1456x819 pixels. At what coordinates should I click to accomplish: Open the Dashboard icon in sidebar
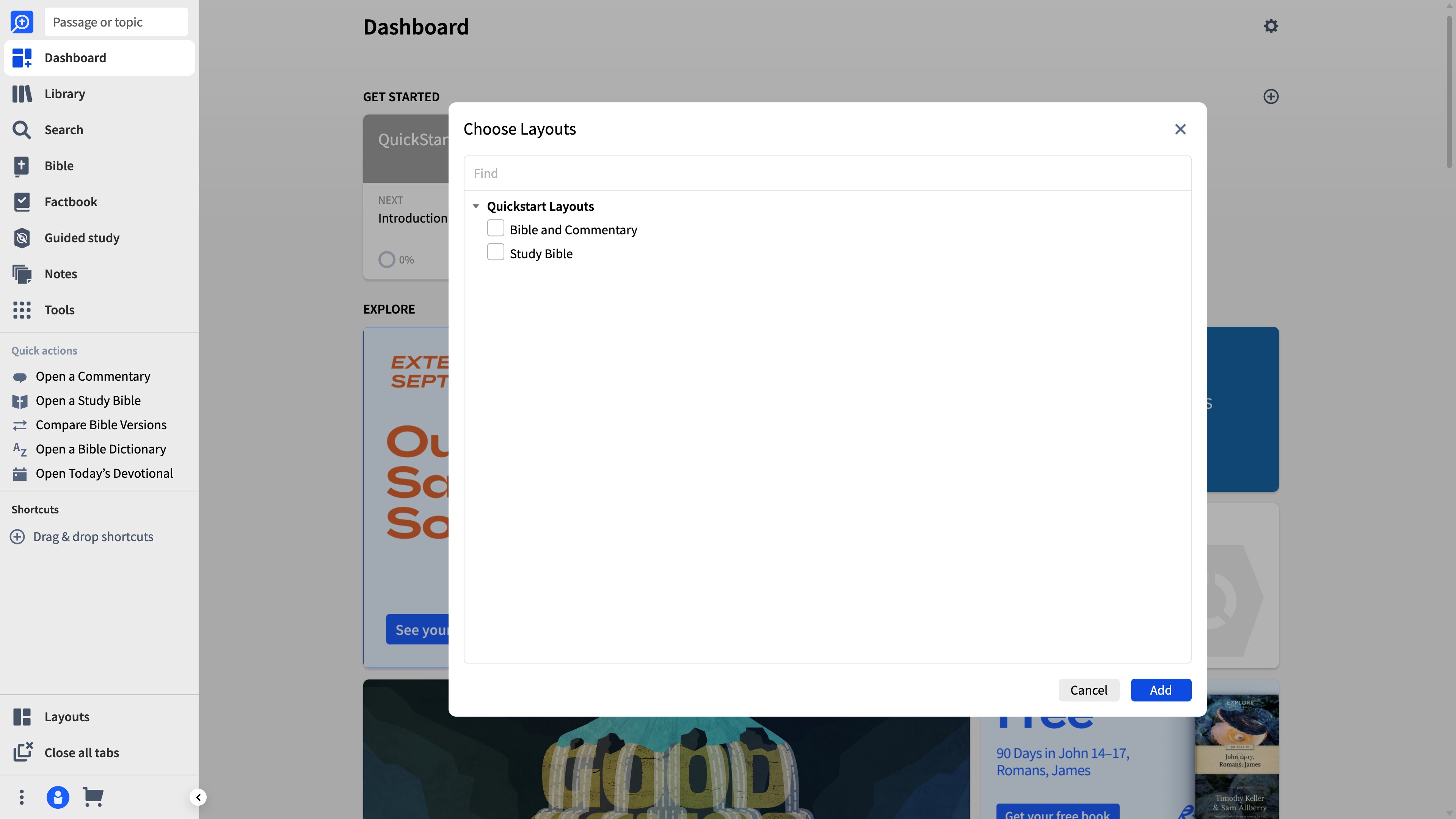pyautogui.click(x=22, y=58)
